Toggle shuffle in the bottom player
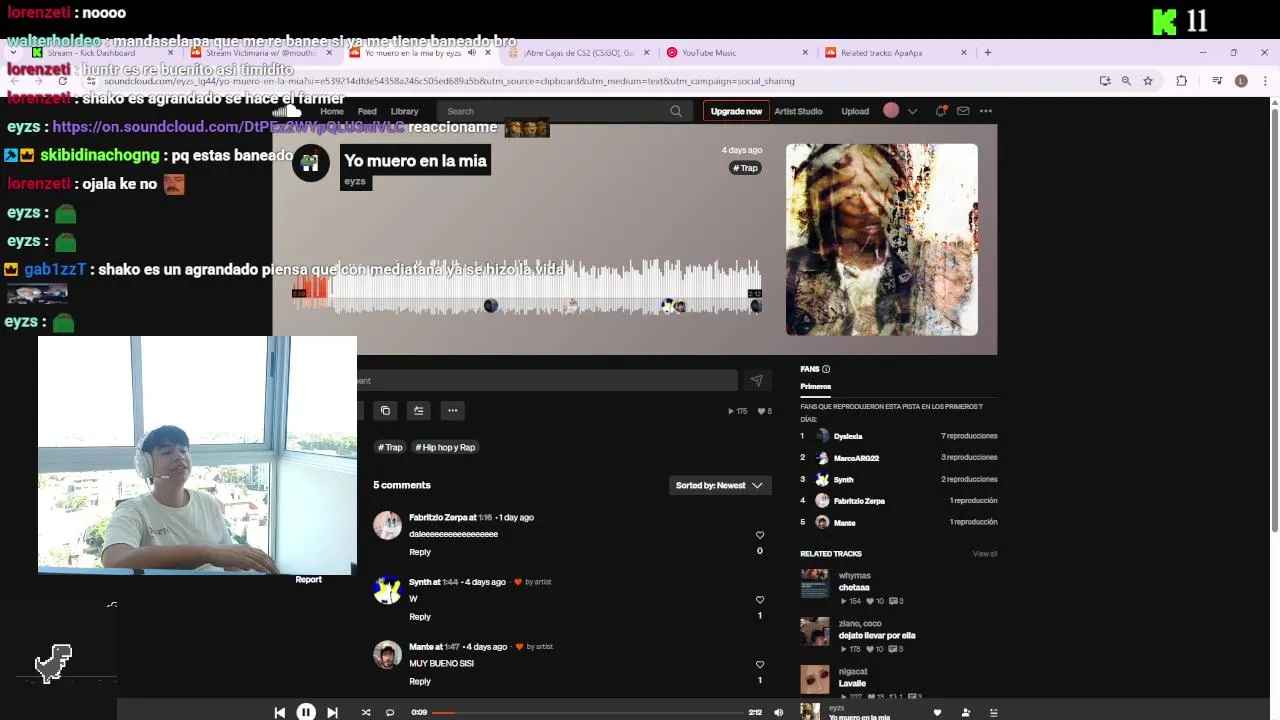 click(x=366, y=712)
